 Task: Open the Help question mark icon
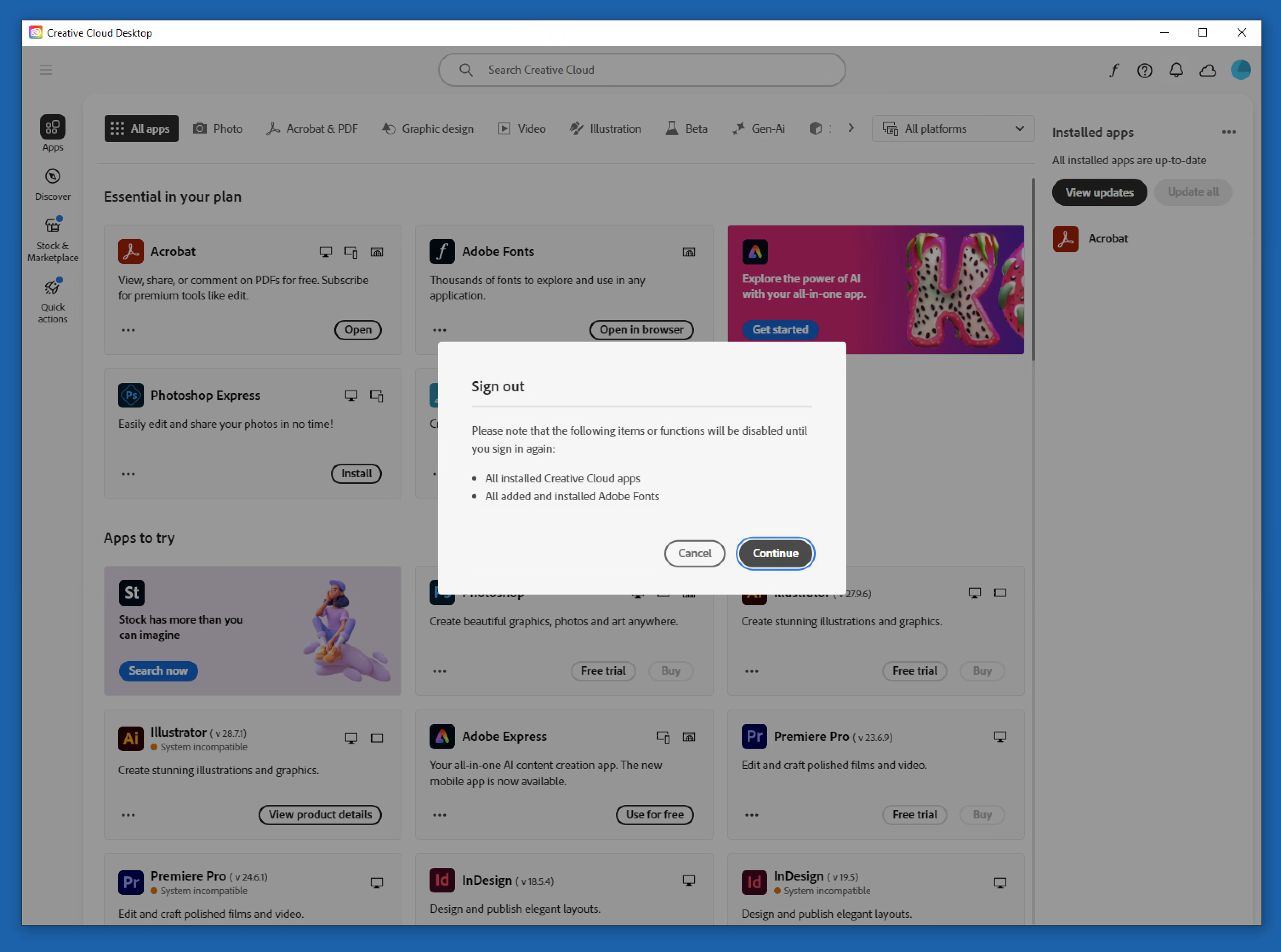(1144, 70)
